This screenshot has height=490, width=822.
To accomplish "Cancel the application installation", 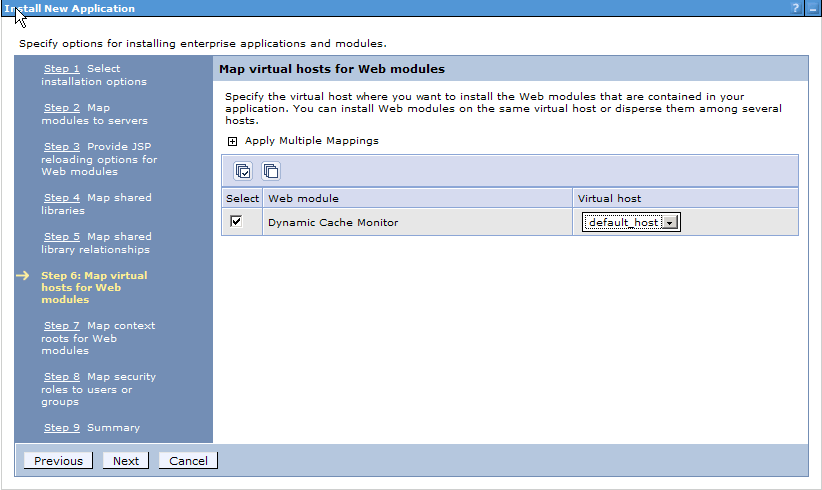I will point(188,461).
